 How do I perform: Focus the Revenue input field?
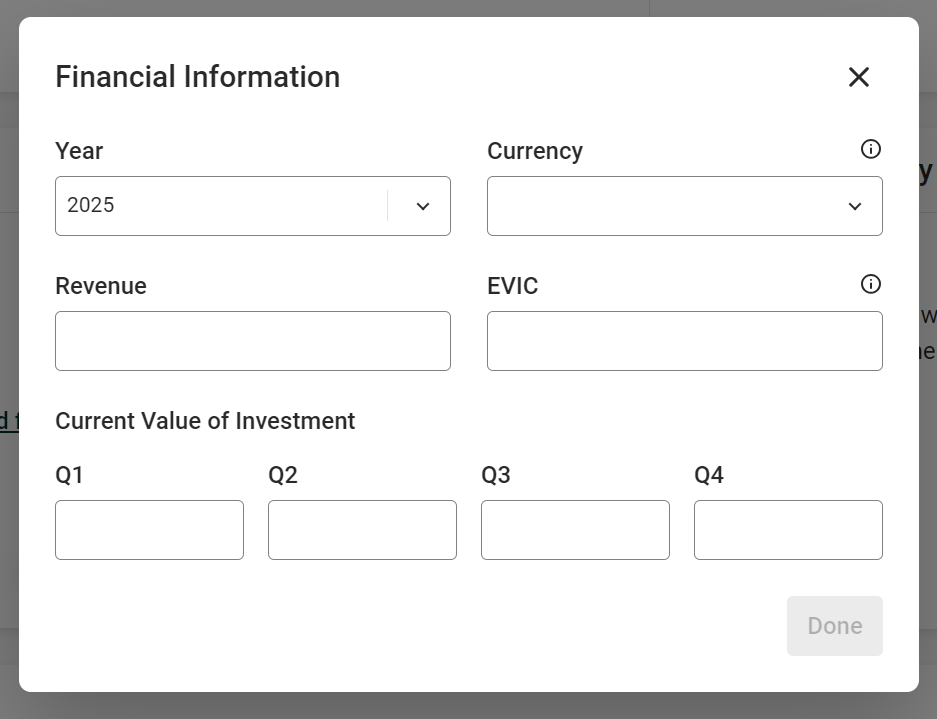[x=253, y=341]
